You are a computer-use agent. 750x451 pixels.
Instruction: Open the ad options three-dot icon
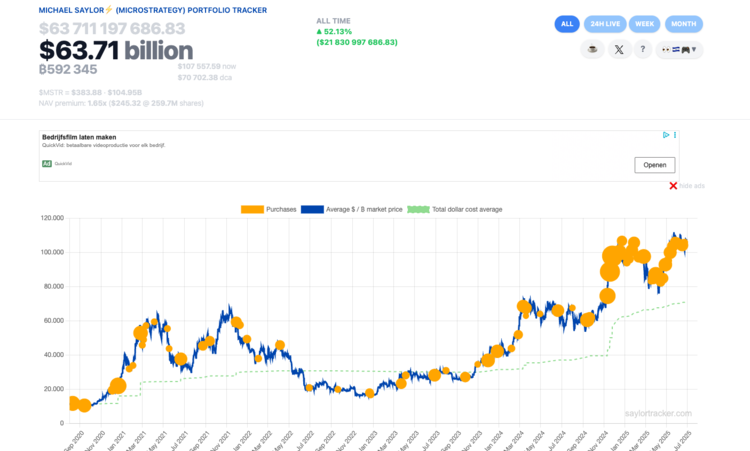(675, 135)
